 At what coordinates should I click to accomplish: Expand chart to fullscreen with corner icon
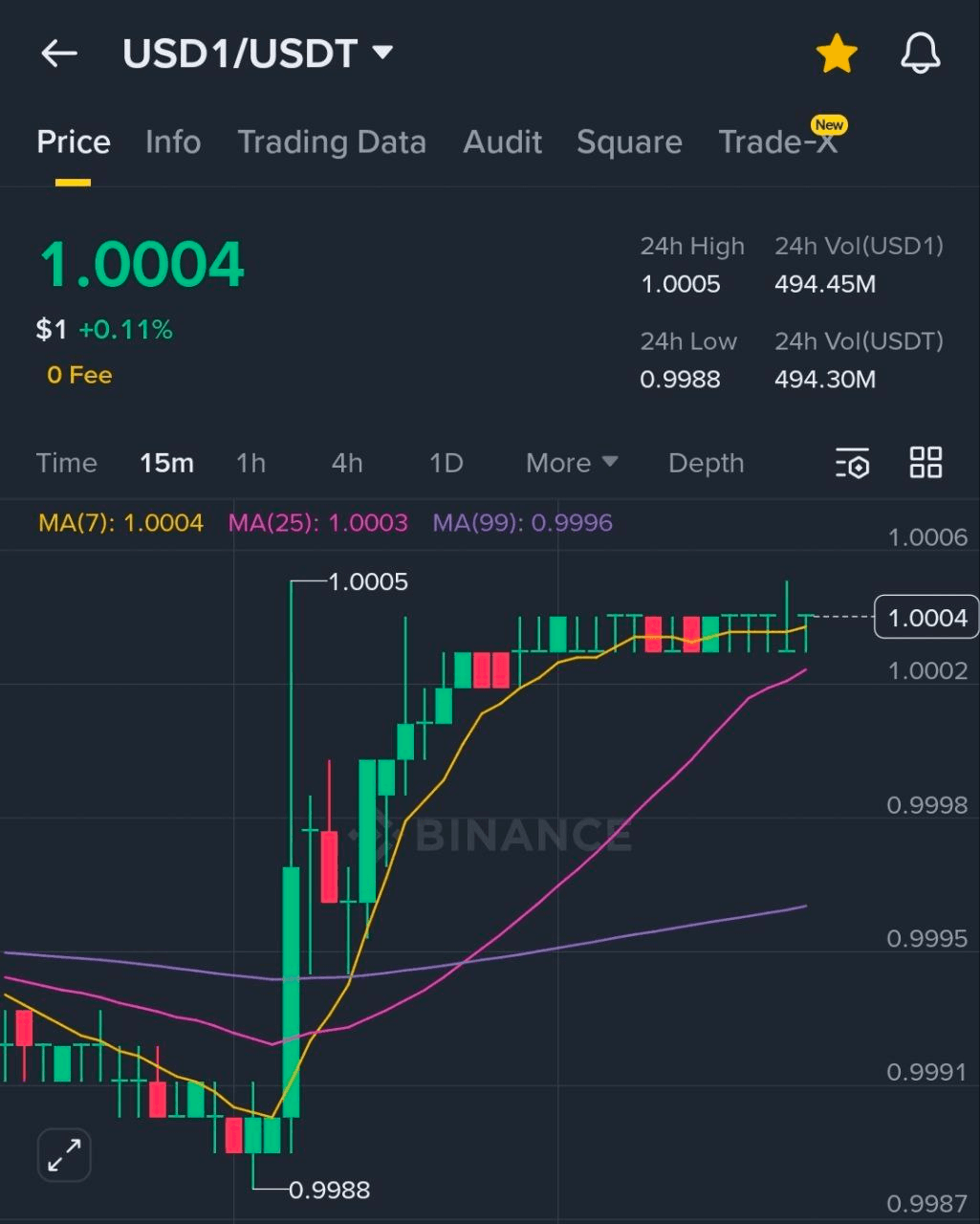[x=63, y=1154]
